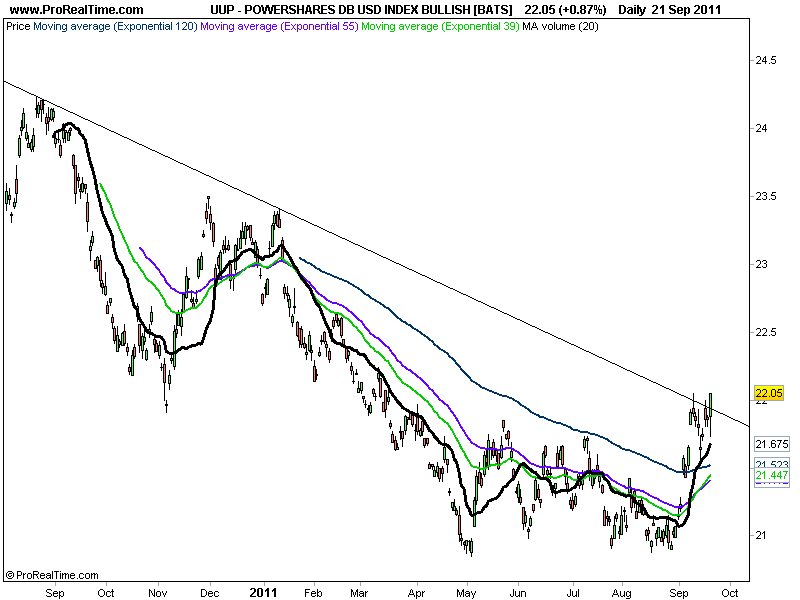Click the 'Jun' label on time axis

[518, 593]
